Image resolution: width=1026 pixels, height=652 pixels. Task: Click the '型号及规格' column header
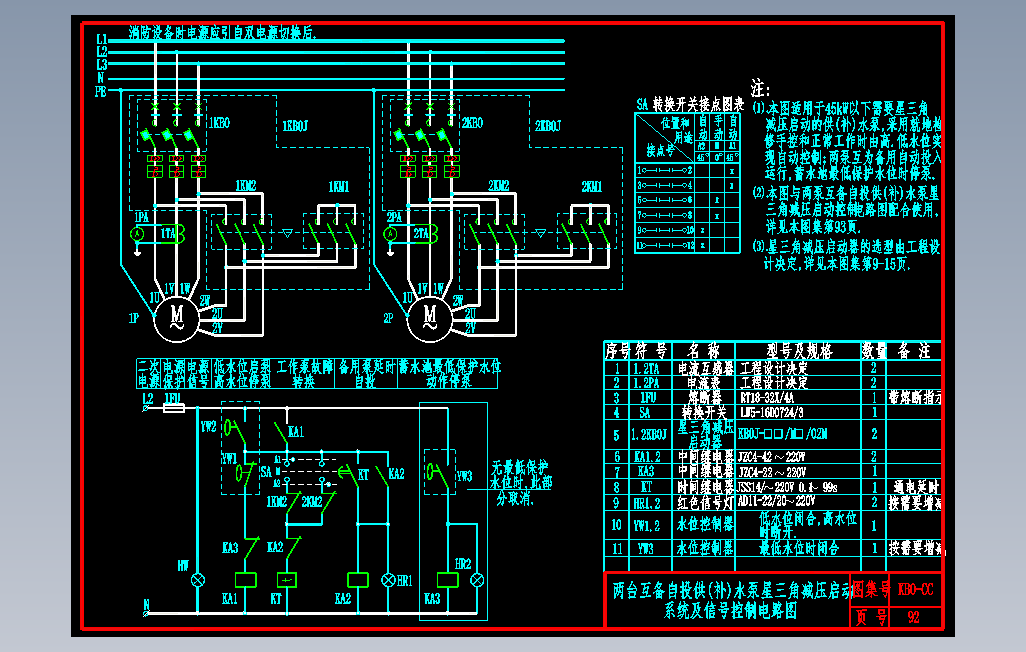[x=800, y=352]
